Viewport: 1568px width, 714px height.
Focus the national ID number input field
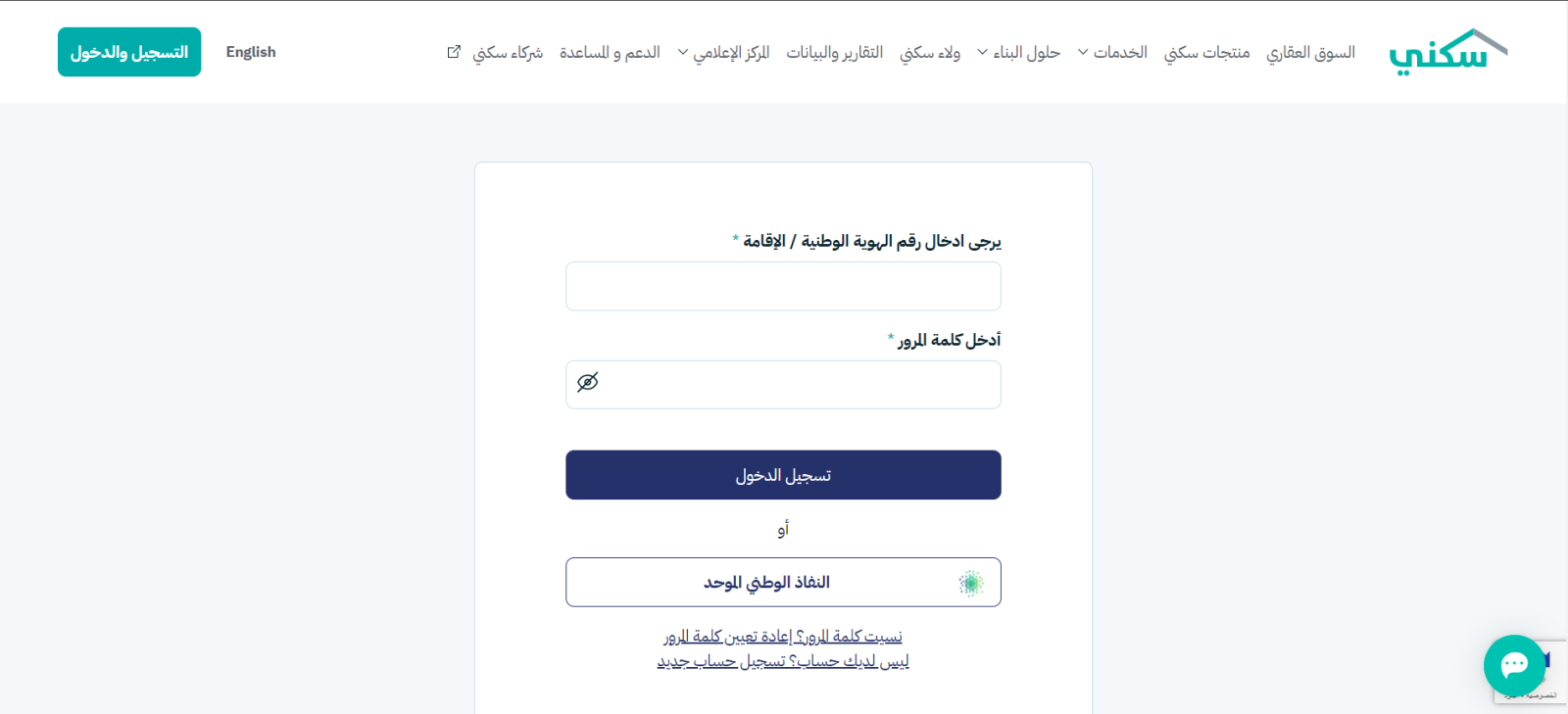pyautogui.click(x=783, y=286)
